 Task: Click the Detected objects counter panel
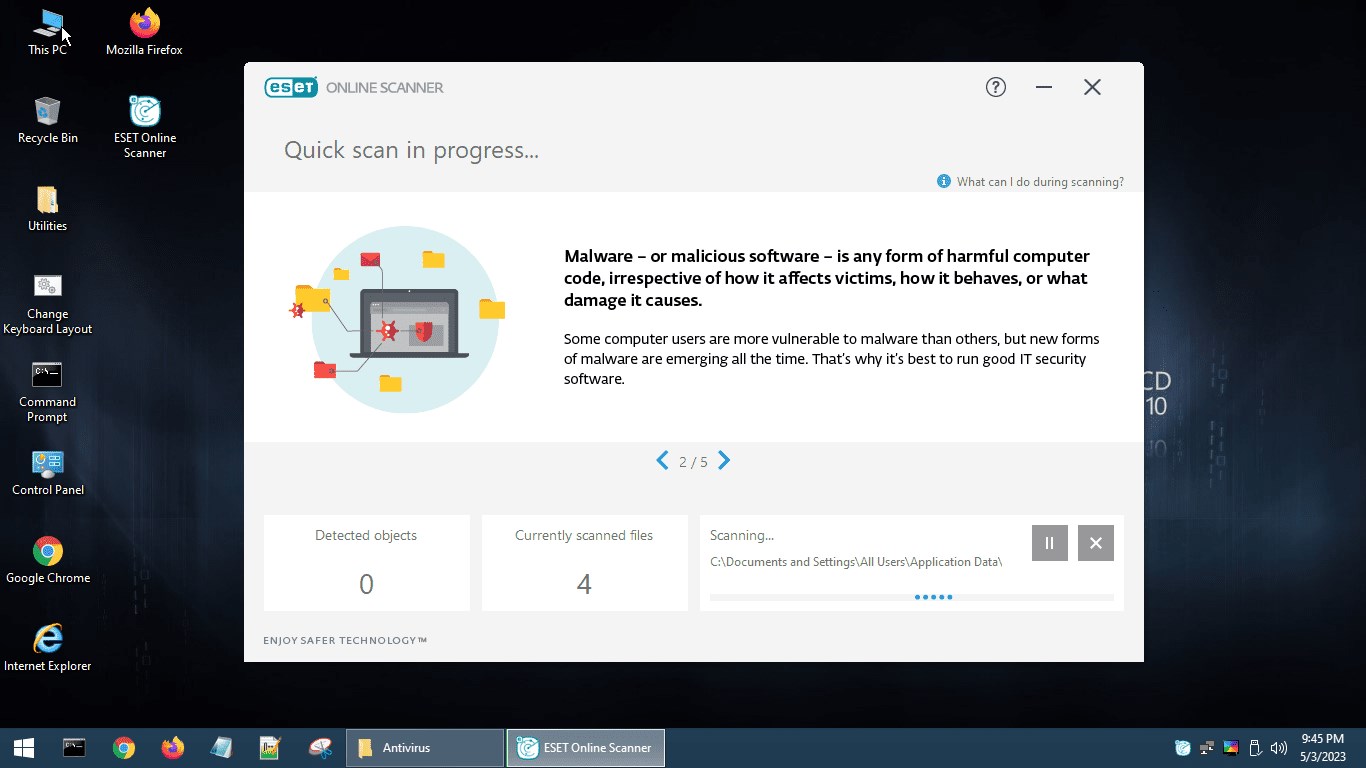367,563
